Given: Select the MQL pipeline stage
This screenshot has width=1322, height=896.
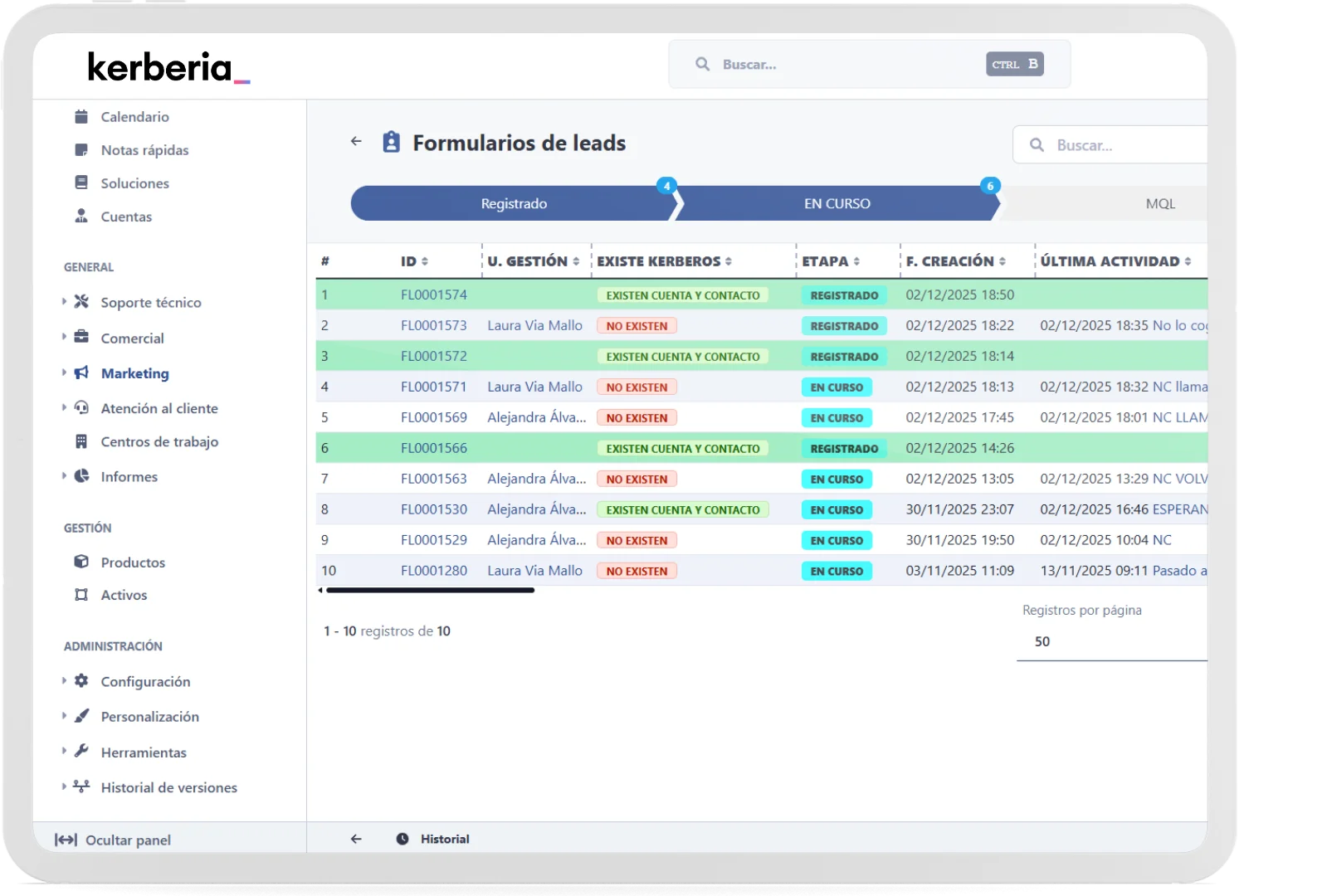Looking at the screenshot, I should point(1159,203).
